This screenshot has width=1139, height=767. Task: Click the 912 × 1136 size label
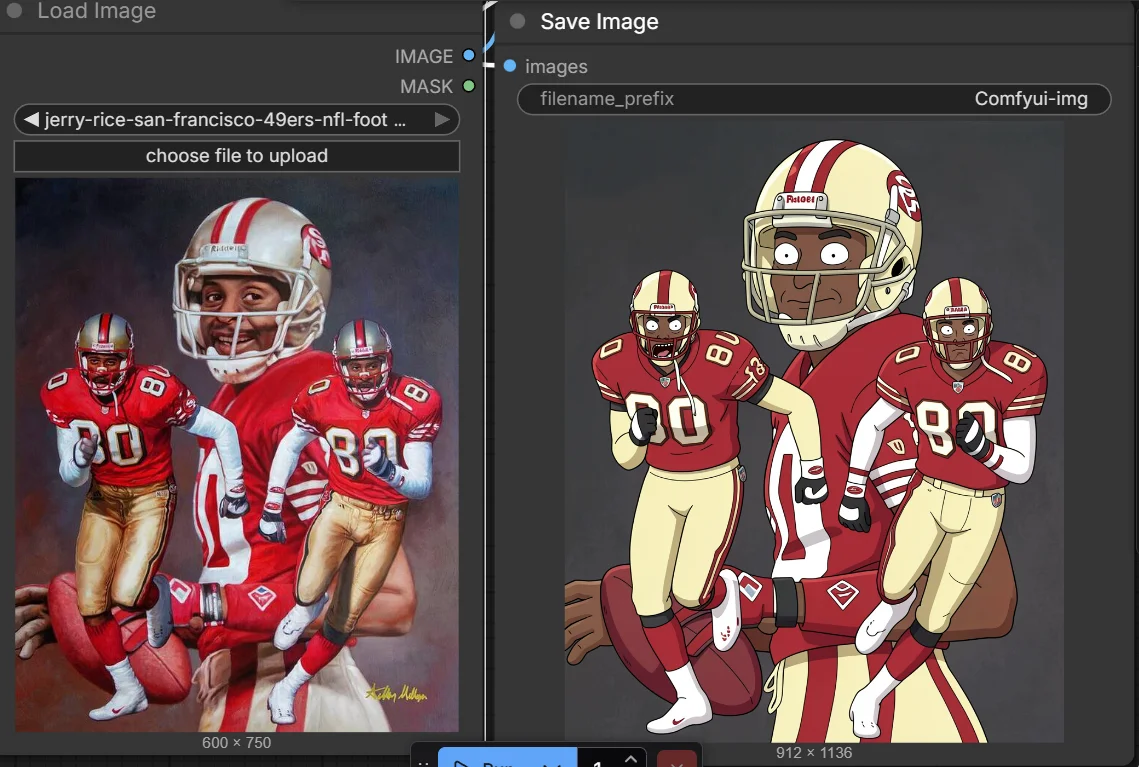(814, 752)
